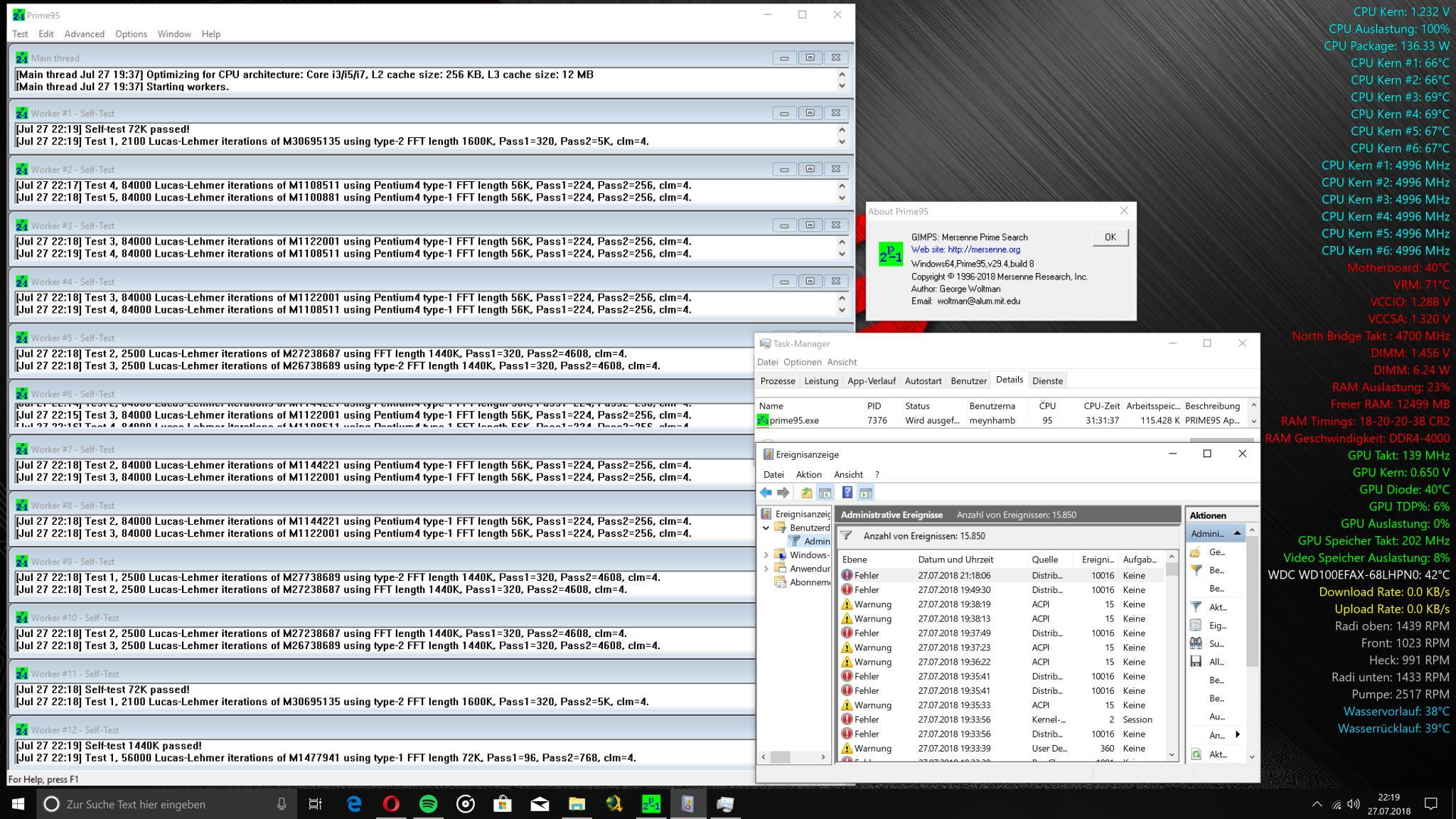1456x819 pixels.
Task: Open Optionen menu in Task-Manager
Action: point(802,362)
